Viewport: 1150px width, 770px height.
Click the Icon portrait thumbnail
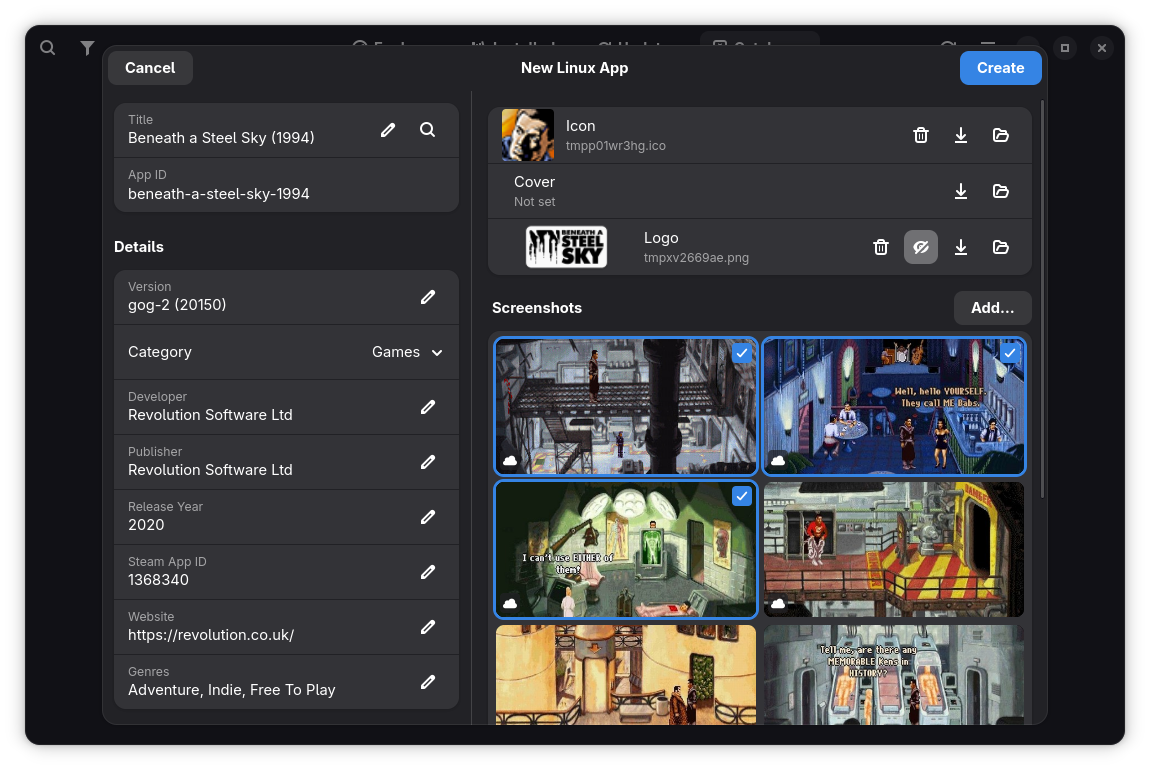[x=528, y=135]
